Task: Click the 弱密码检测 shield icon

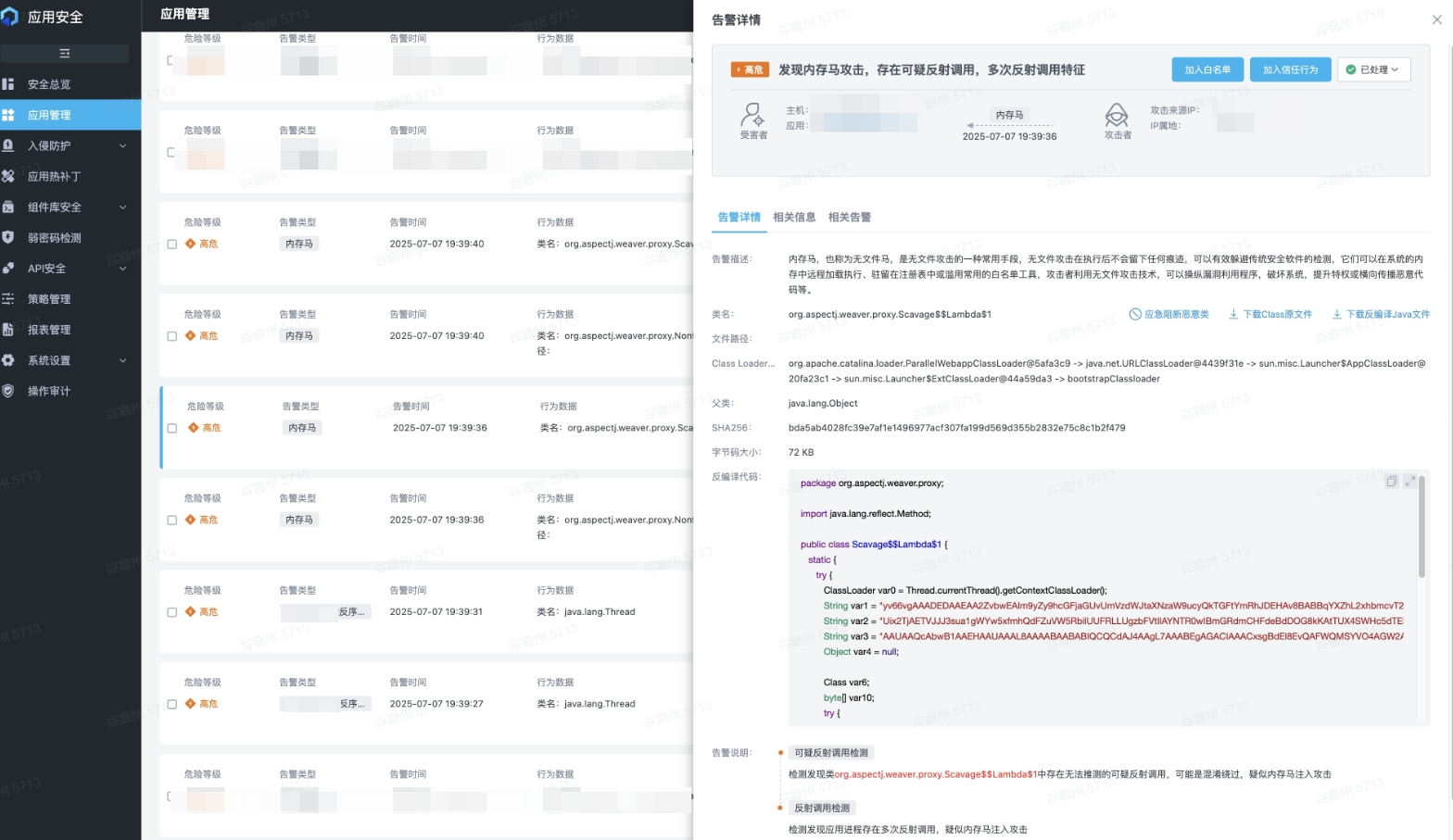Action: coord(8,237)
